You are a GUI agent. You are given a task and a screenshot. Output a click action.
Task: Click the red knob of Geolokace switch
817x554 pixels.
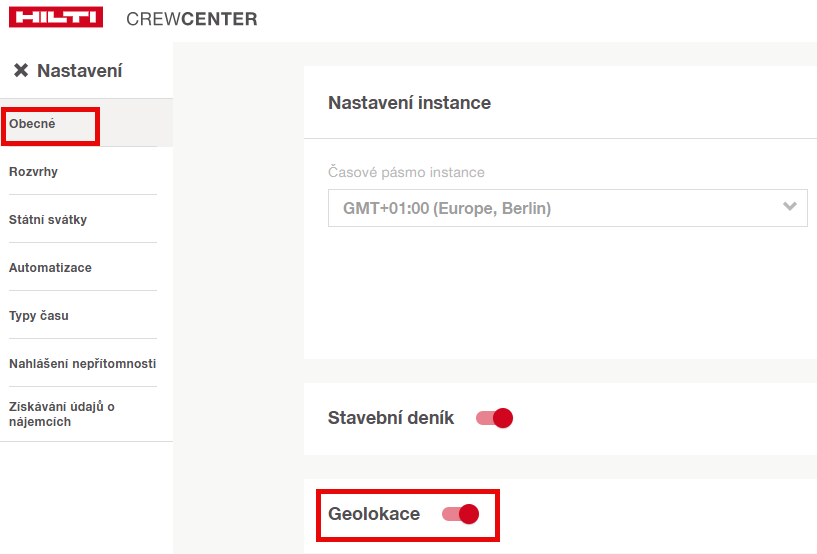(469, 514)
